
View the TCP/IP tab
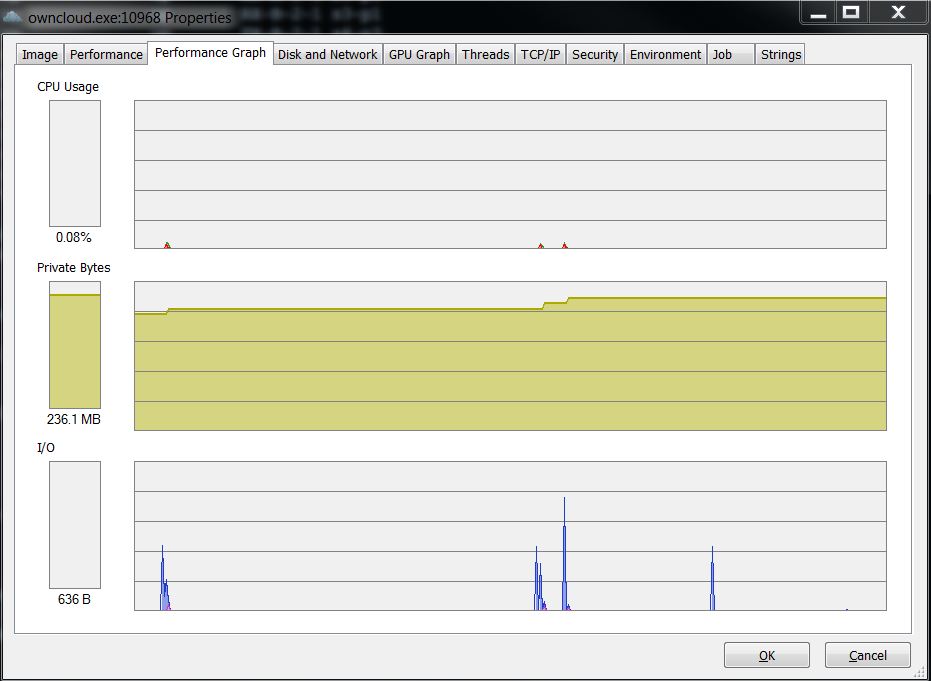540,55
